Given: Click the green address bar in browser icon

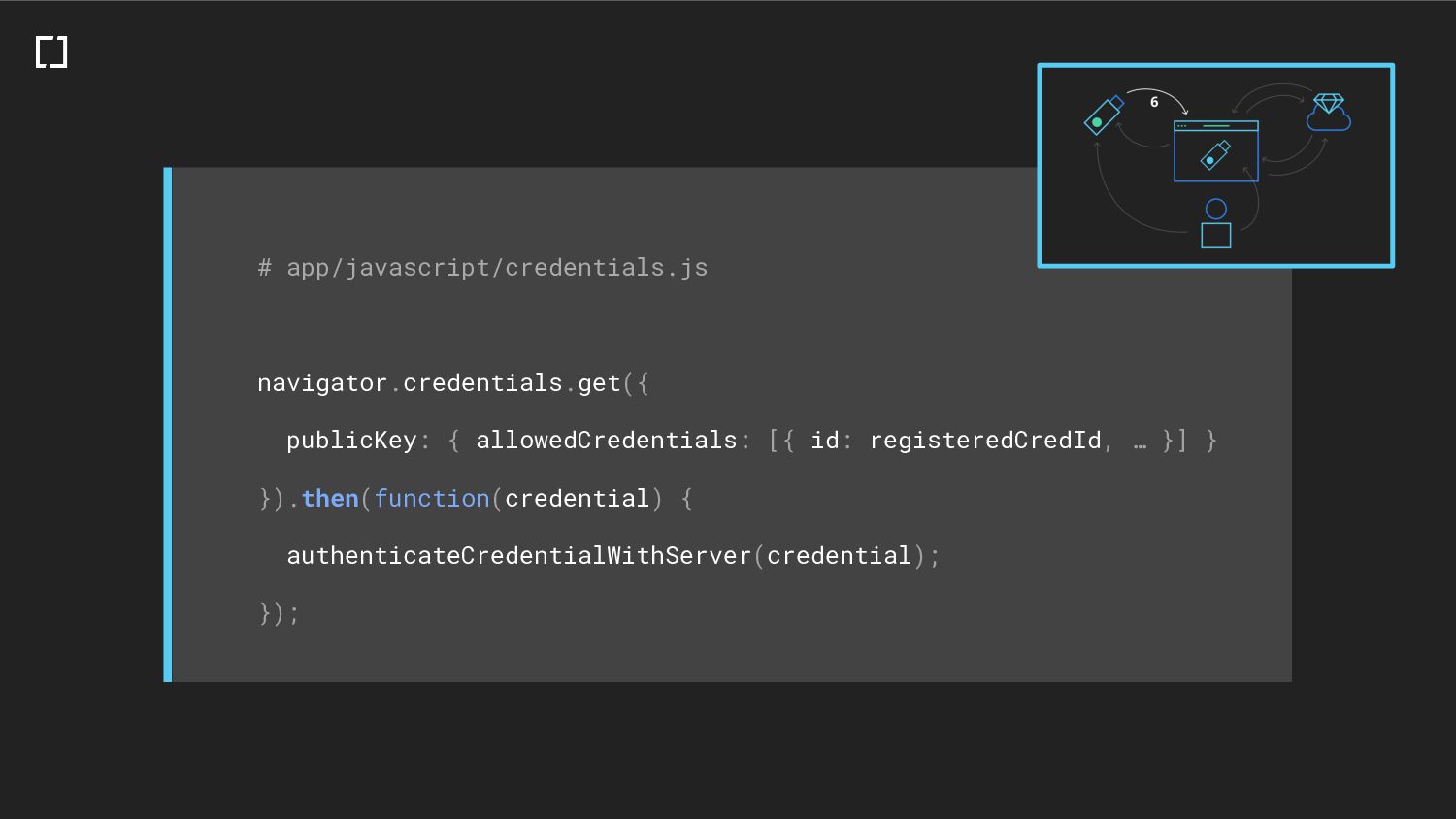Looking at the screenshot, I should coord(1215,126).
